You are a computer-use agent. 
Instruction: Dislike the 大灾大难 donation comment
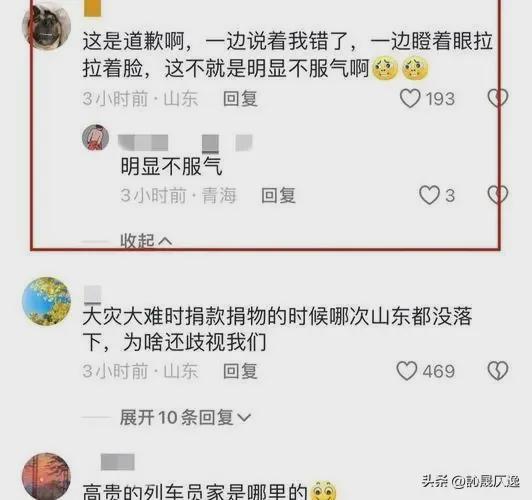498,371
